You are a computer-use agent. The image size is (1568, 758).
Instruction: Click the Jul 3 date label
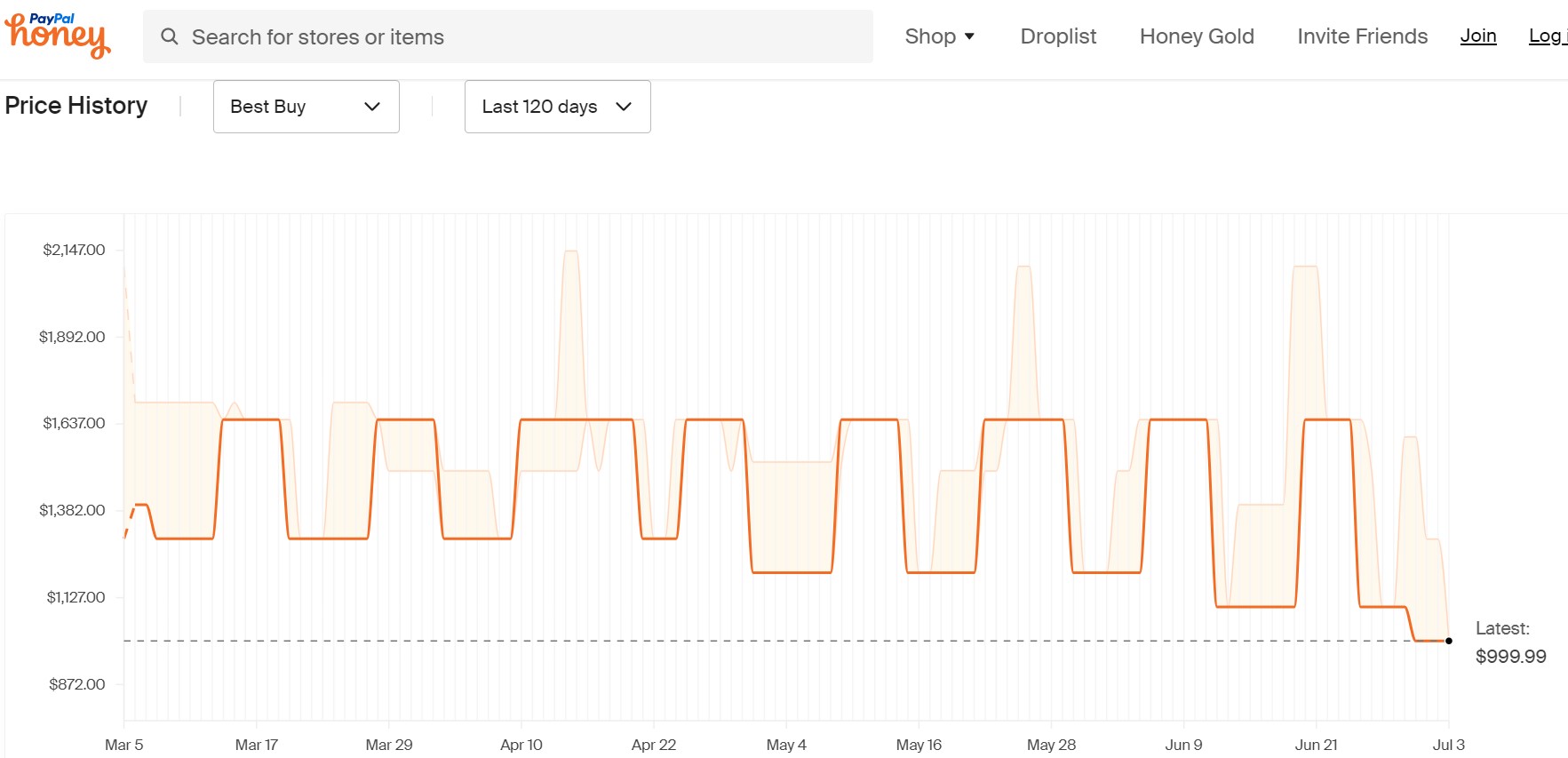pos(1448,745)
